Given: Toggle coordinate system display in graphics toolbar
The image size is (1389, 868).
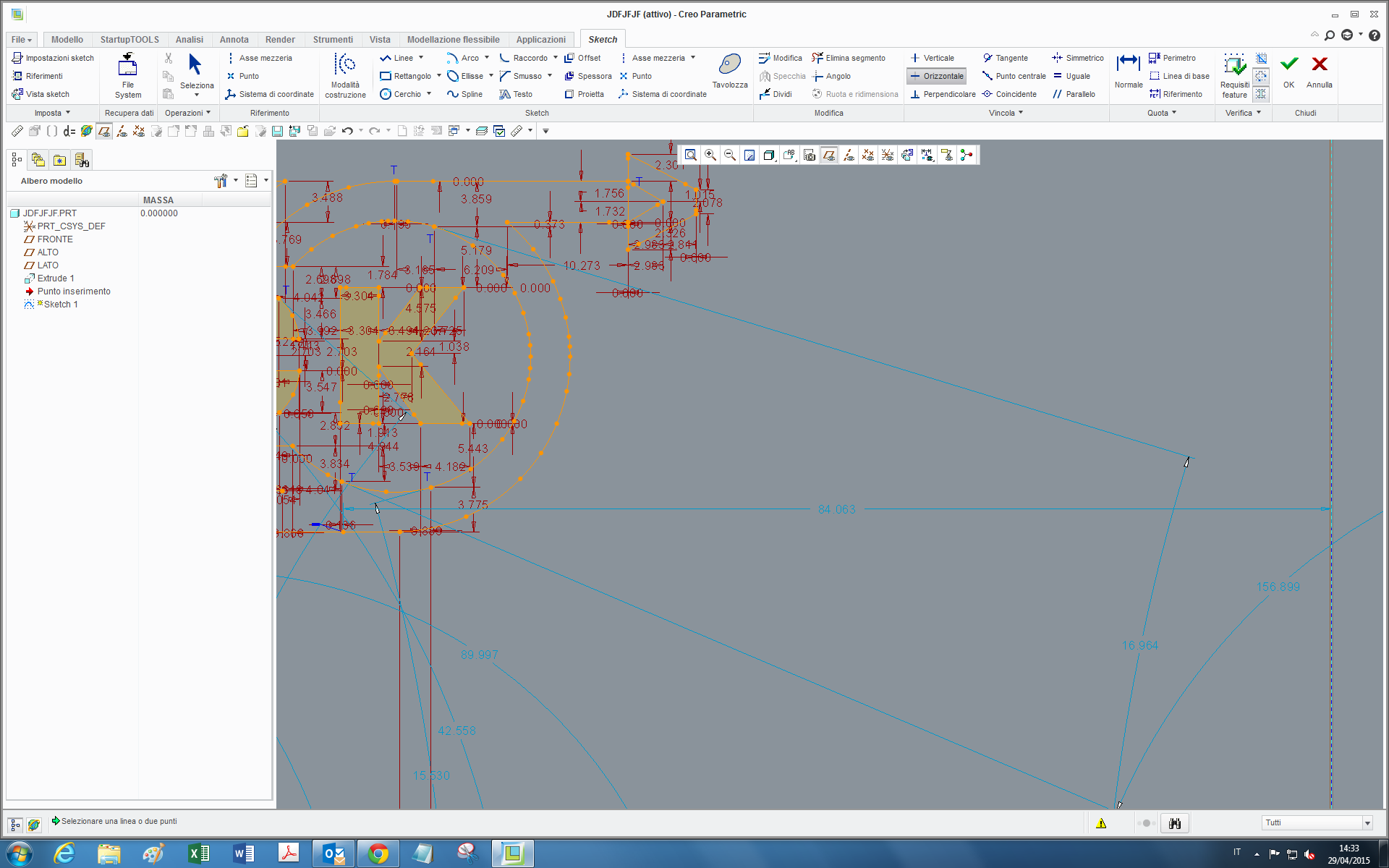Looking at the screenshot, I should click(x=888, y=155).
